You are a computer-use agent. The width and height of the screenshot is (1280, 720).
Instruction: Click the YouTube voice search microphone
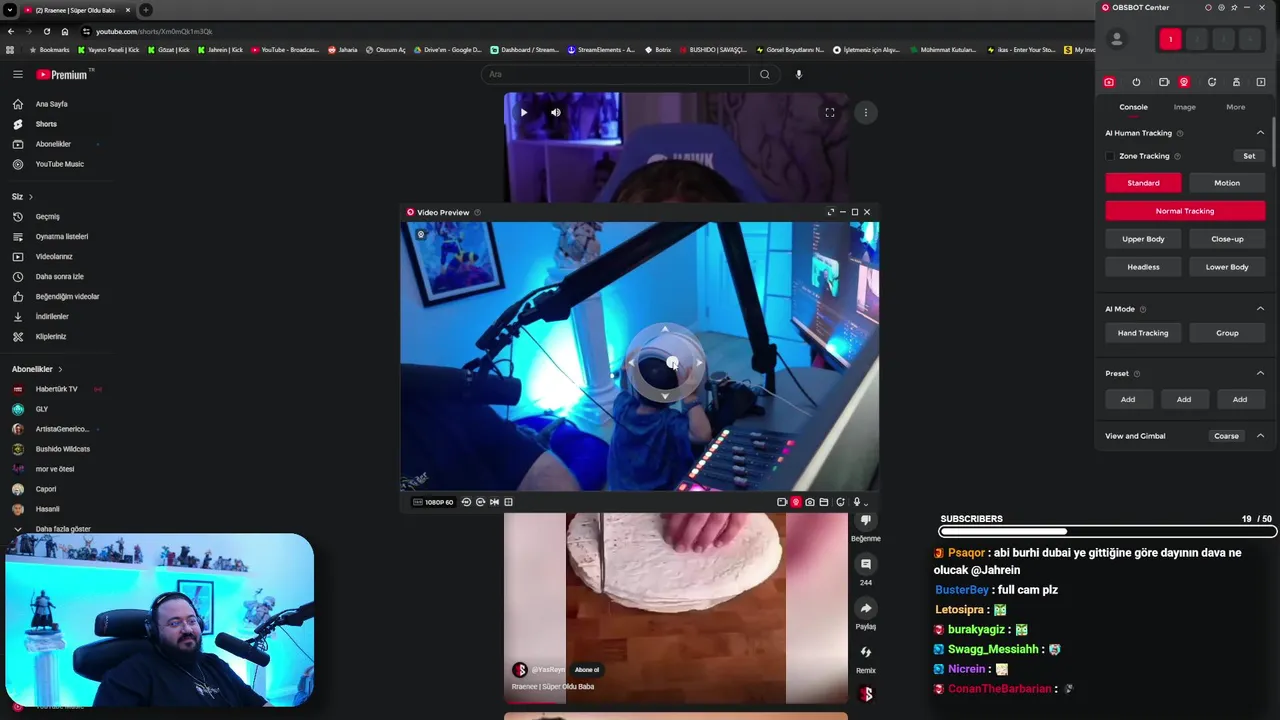tap(798, 74)
